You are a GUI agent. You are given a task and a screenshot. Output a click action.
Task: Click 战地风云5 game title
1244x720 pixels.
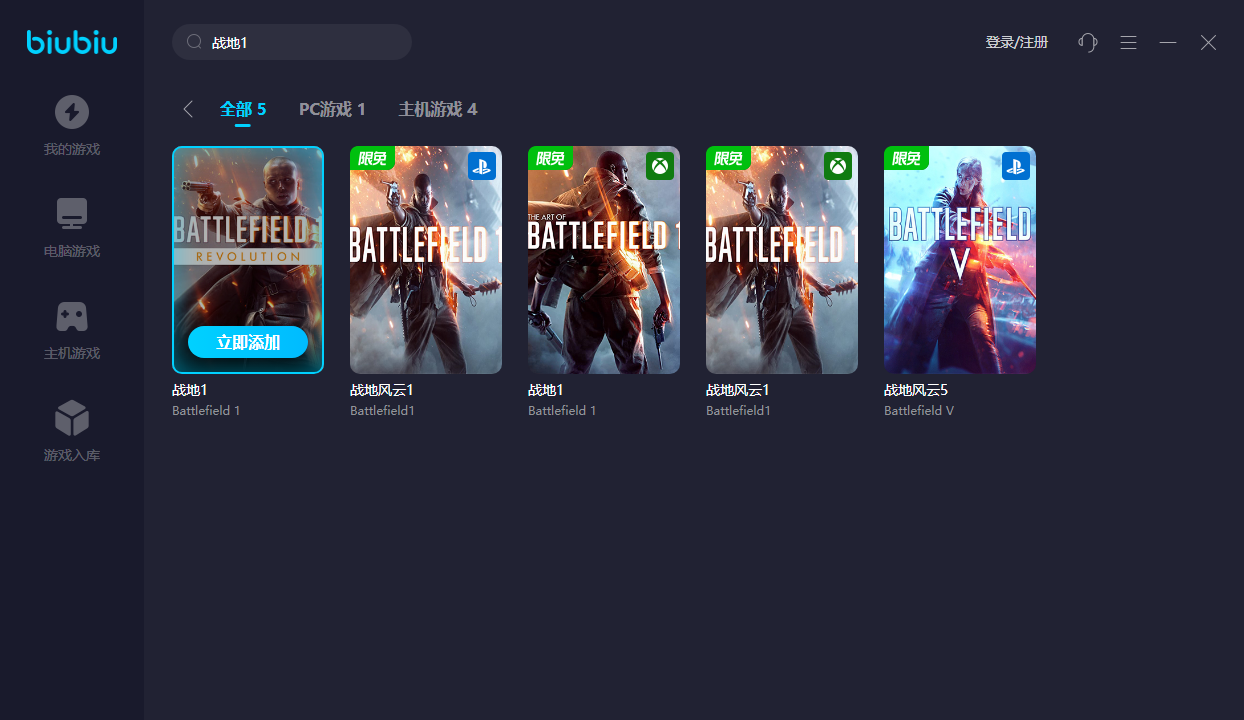tap(916, 390)
